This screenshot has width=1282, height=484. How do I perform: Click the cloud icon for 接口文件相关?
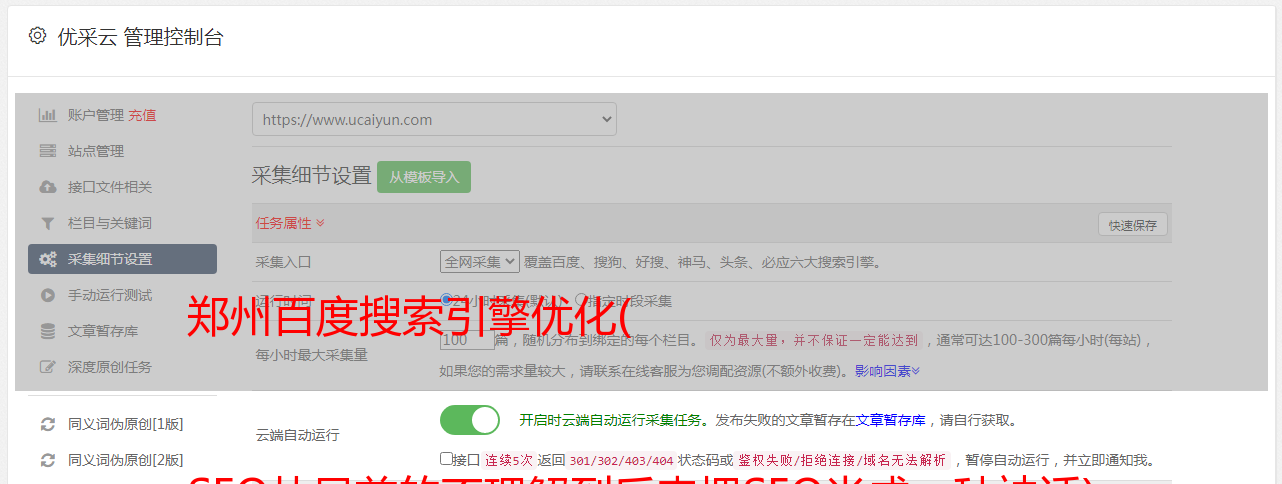coord(47,187)
